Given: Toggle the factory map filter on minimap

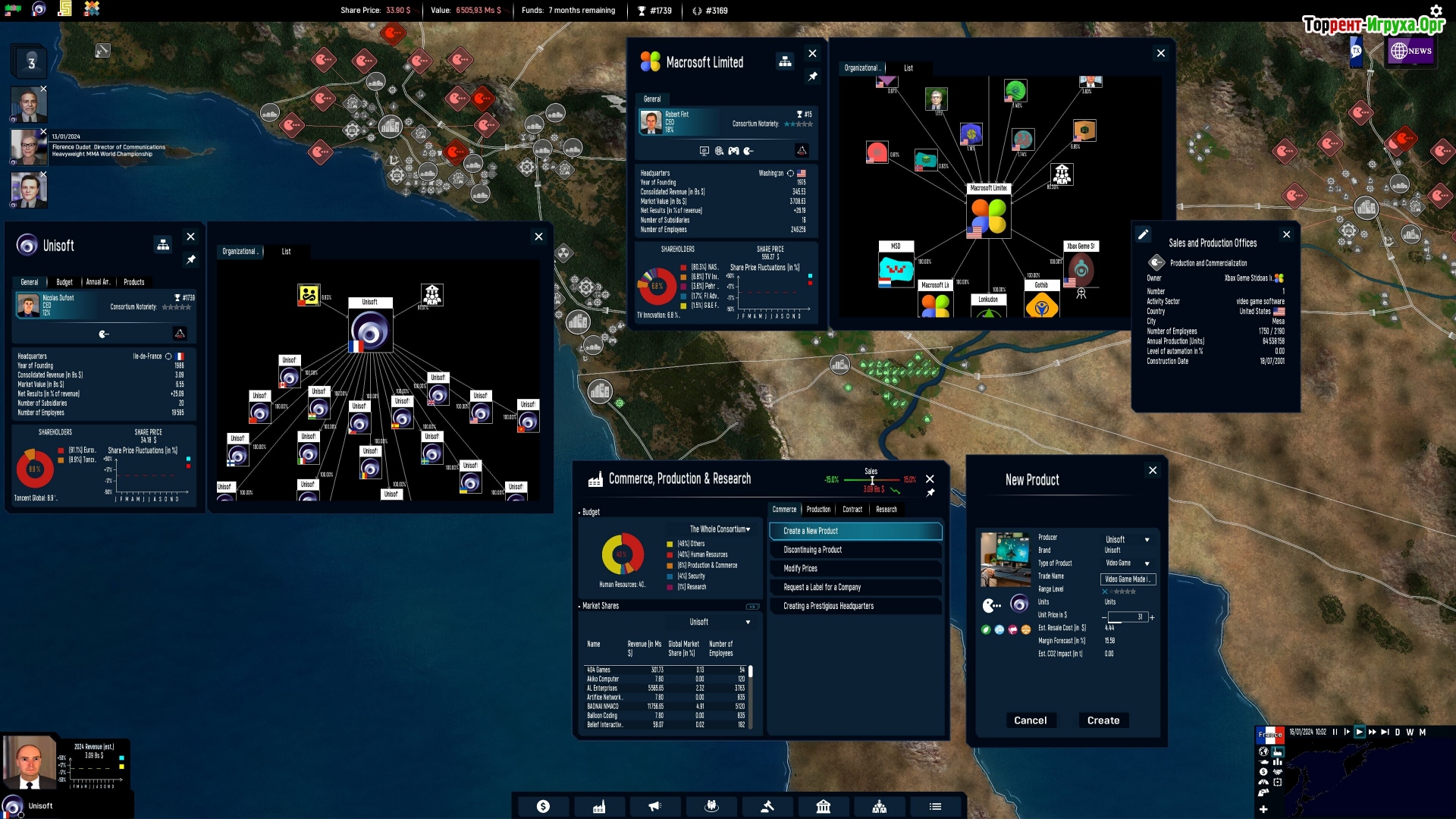Looking at the screenshot, I should [x=1278, y=752].
